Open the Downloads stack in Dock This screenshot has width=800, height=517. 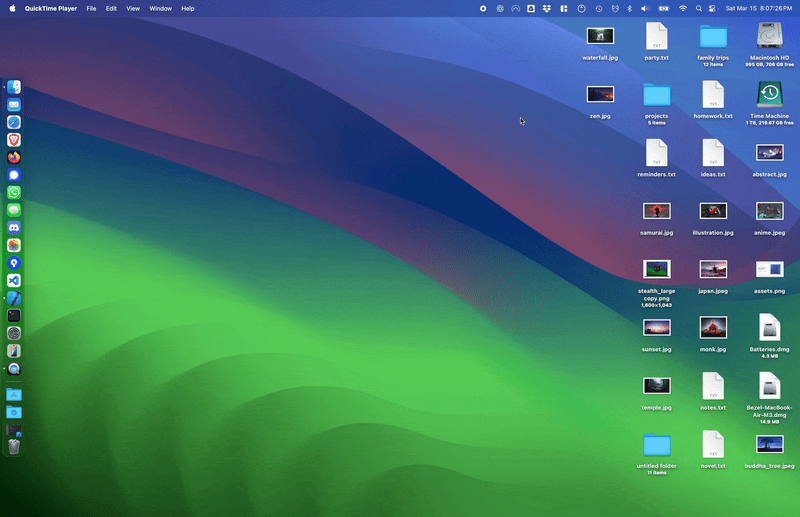click(x=14, y=412)
